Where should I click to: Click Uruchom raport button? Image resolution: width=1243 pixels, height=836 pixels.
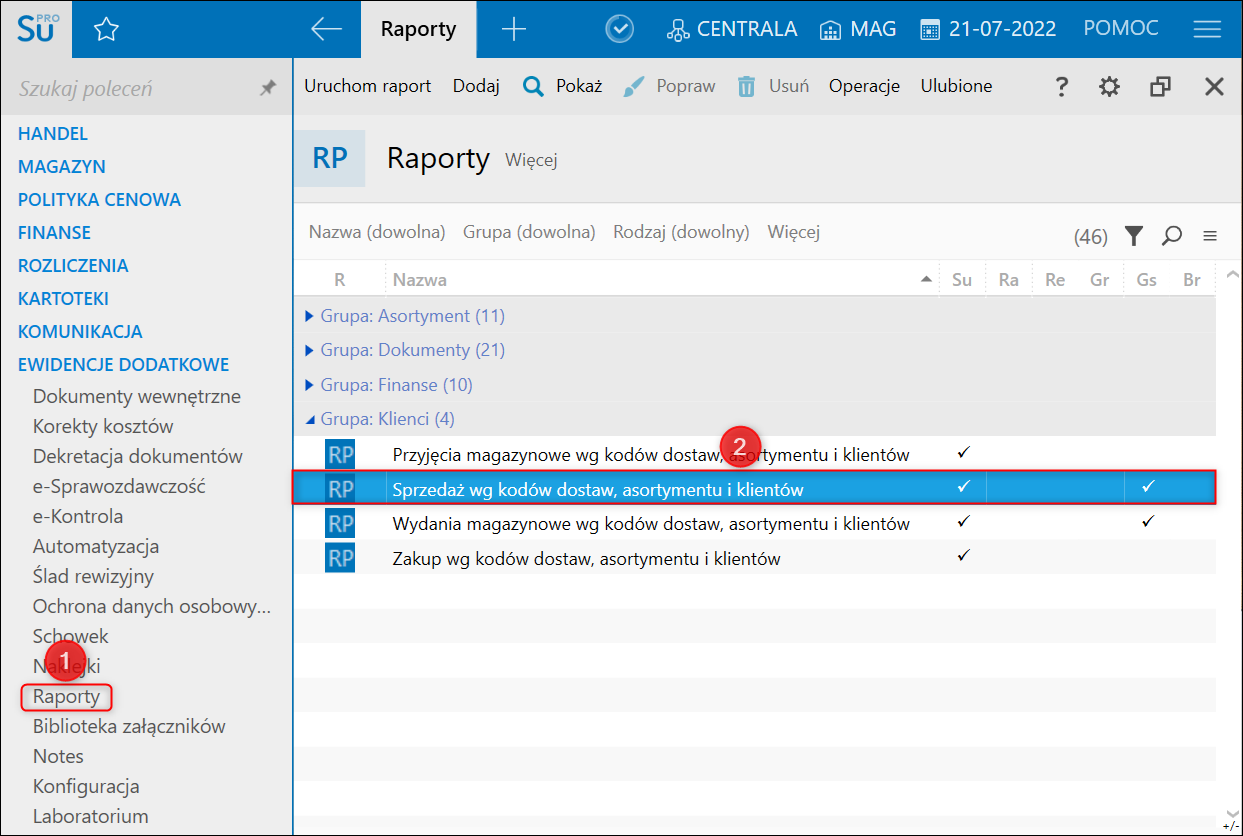point(367,87)
